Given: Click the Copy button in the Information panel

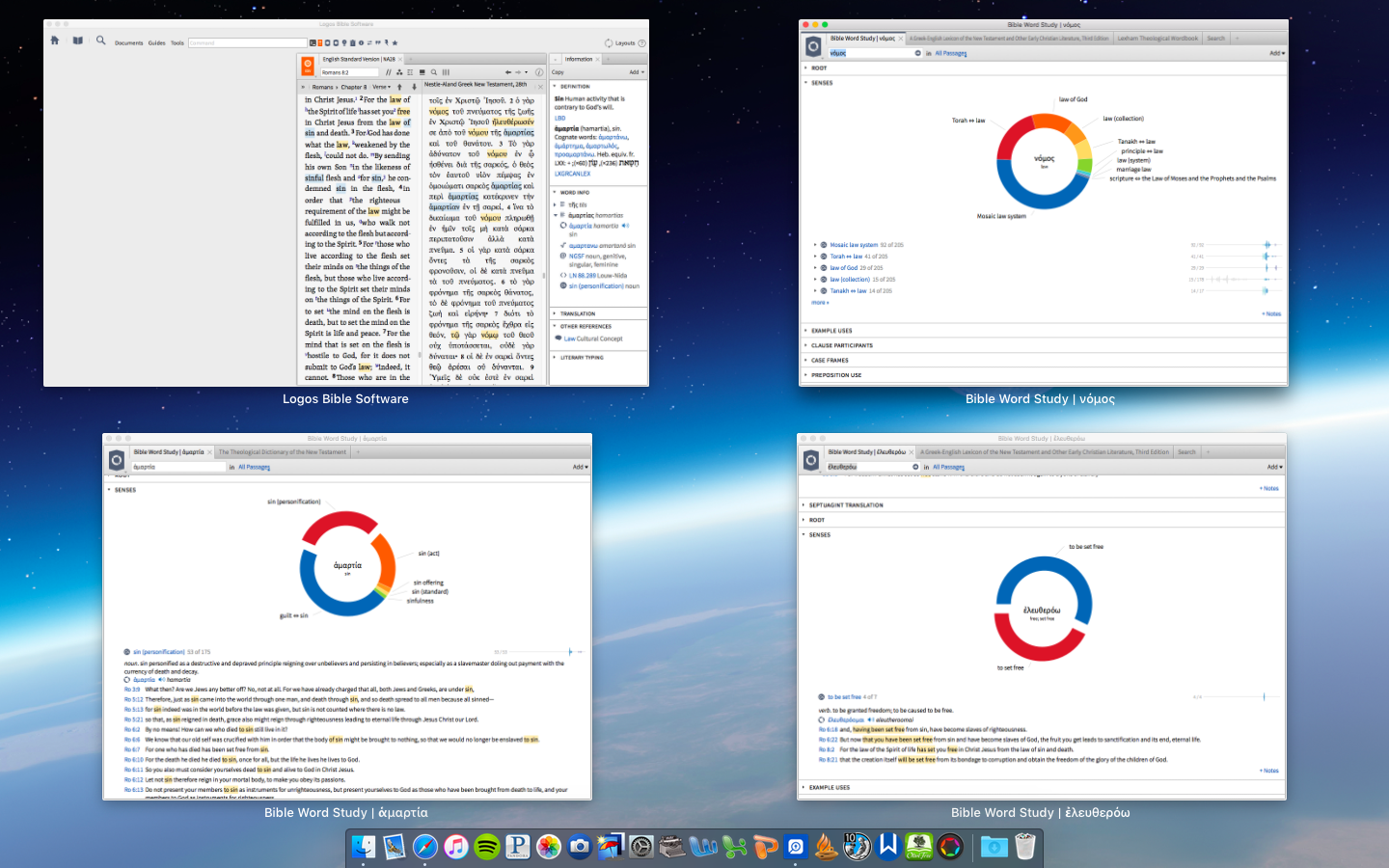Looking at the screenshot, I should coord(558,72).
